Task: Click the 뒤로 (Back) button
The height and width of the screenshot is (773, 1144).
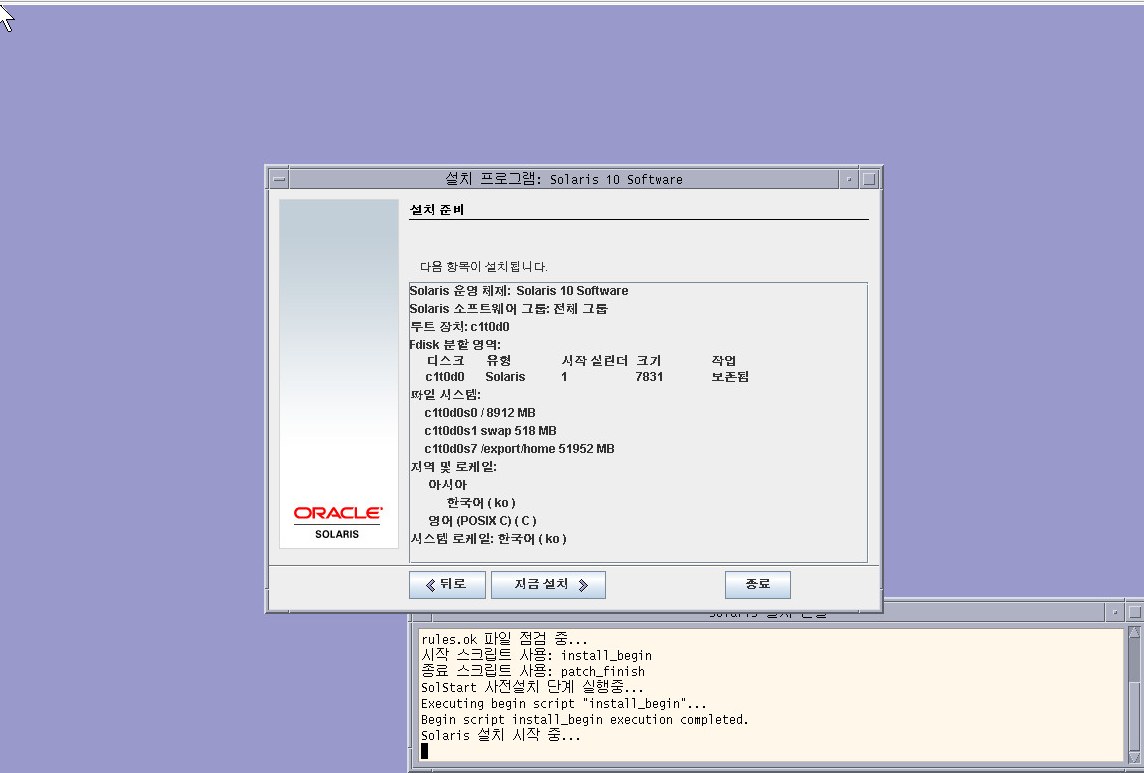Action: click(x=447, y=585)
